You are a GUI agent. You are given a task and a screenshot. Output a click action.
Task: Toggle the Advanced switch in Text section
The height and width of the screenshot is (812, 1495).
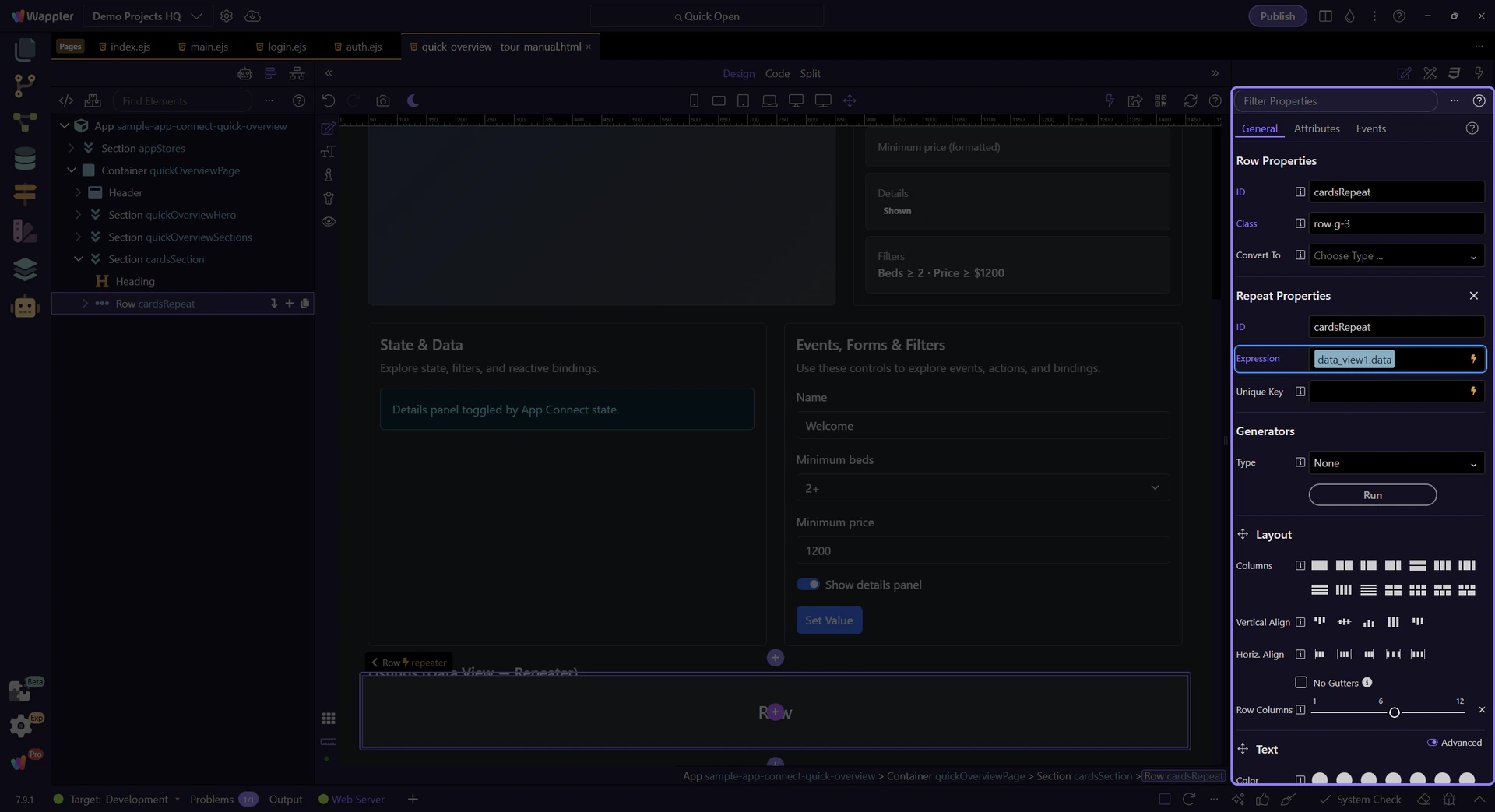1432,742
